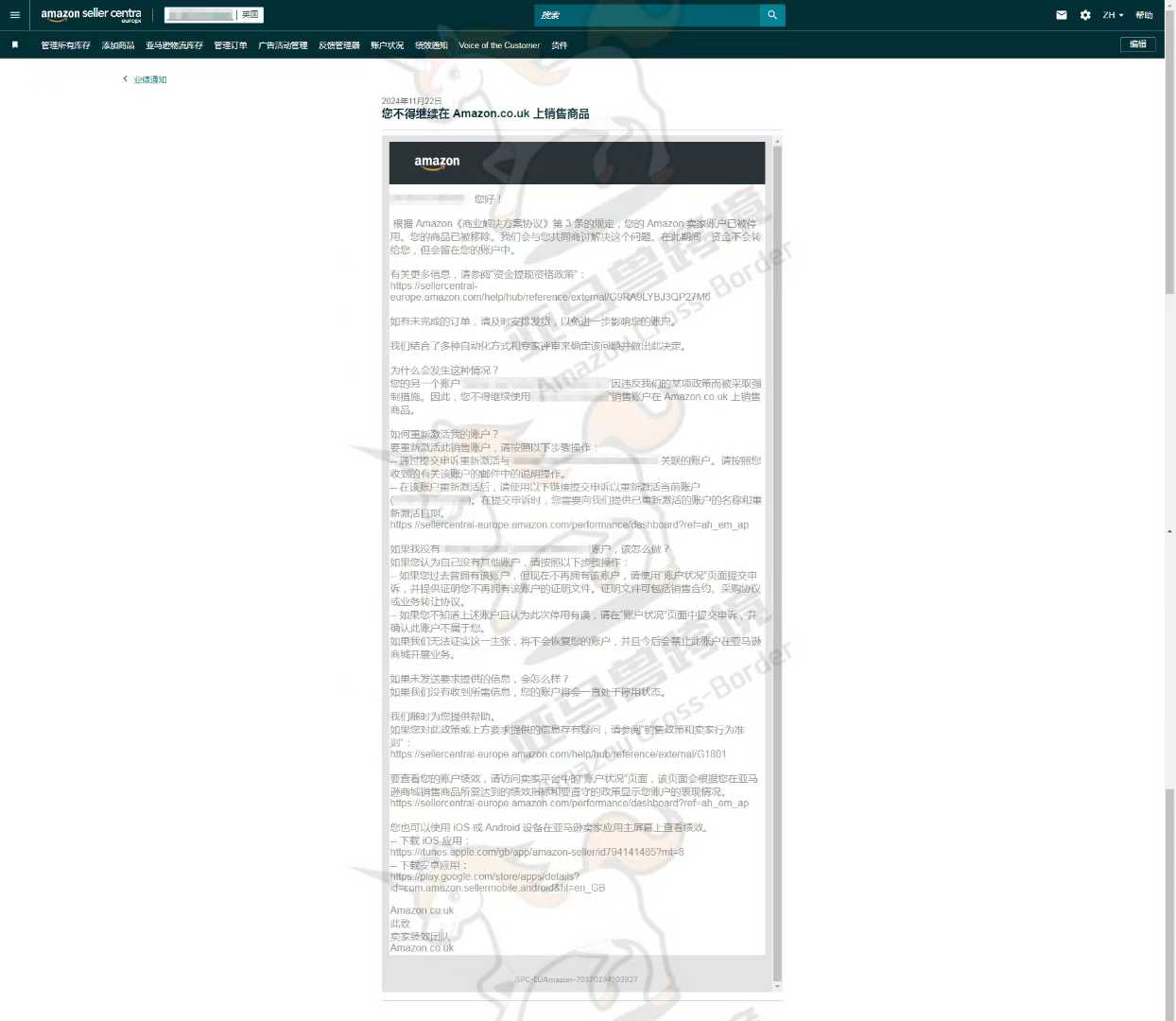Open 反馈管理器 menu item

pos(339,45)
